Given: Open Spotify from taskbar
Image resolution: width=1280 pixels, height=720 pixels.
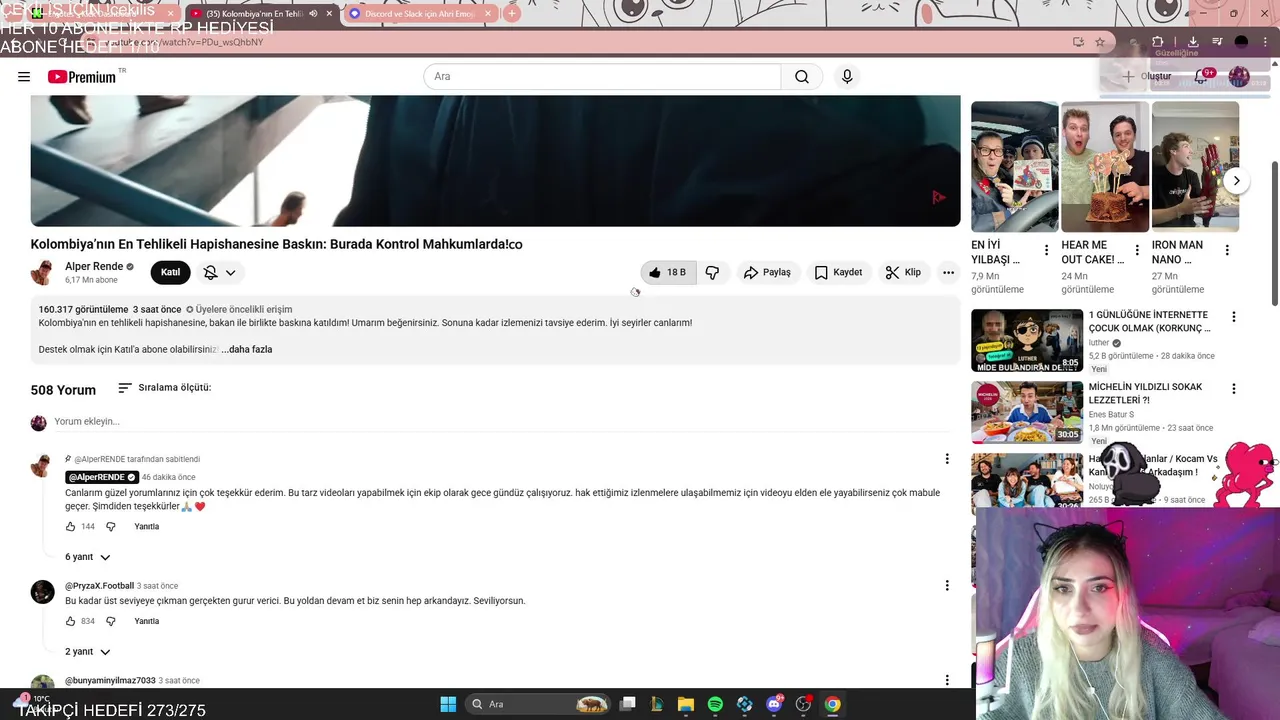Looking at the screenshot, I should [715, 704].
